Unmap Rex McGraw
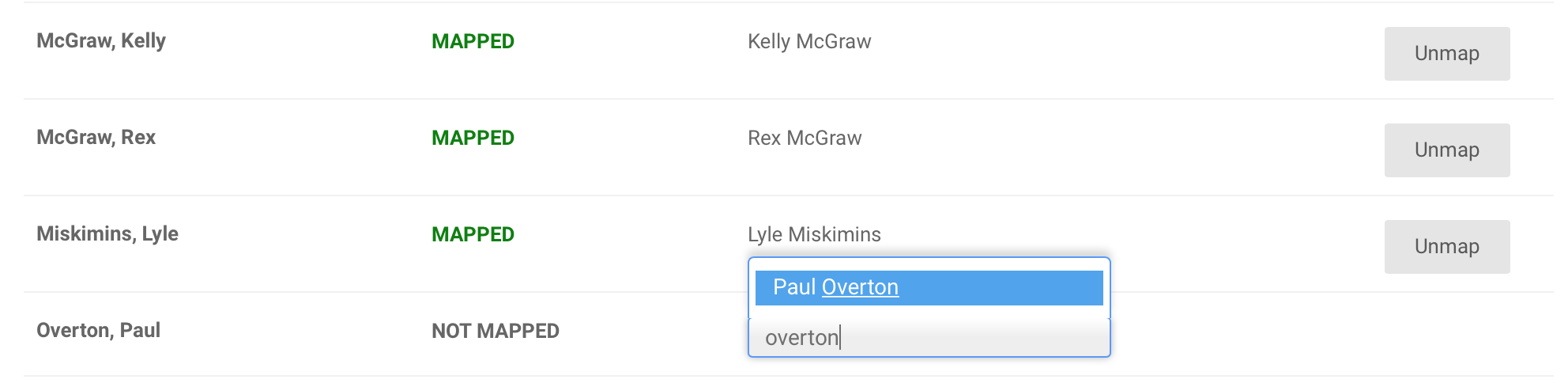Viewport: 1568px width, 383px height. (1446, 150)
